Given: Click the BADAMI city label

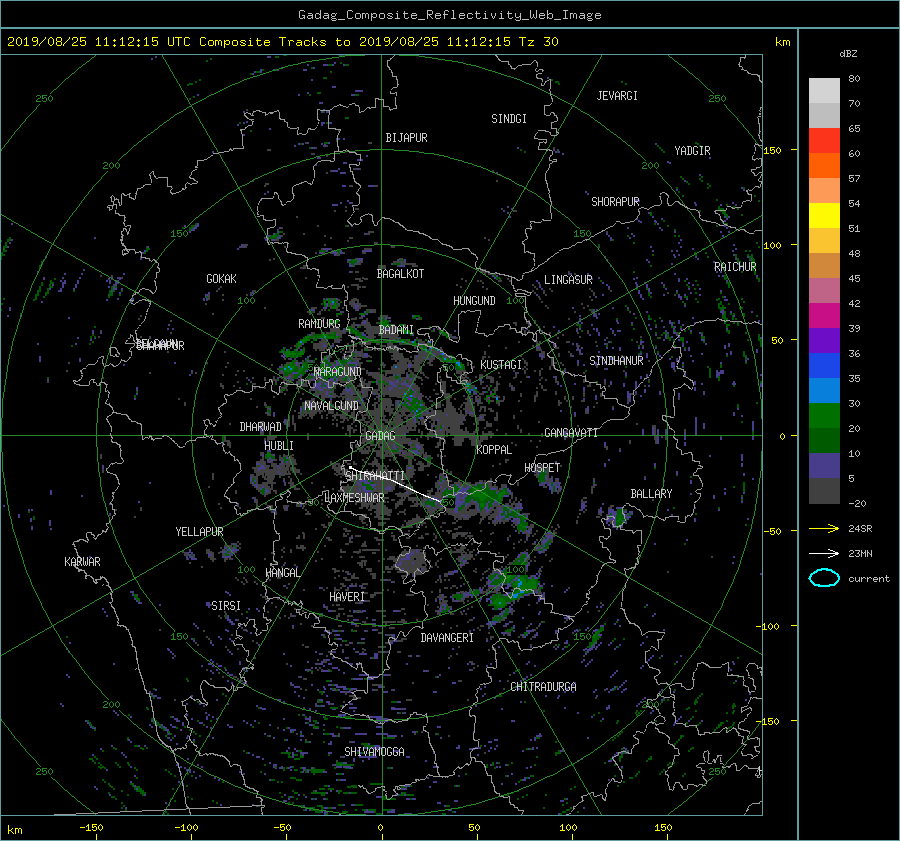Looking at the screenshot, I should coord(396,330).
